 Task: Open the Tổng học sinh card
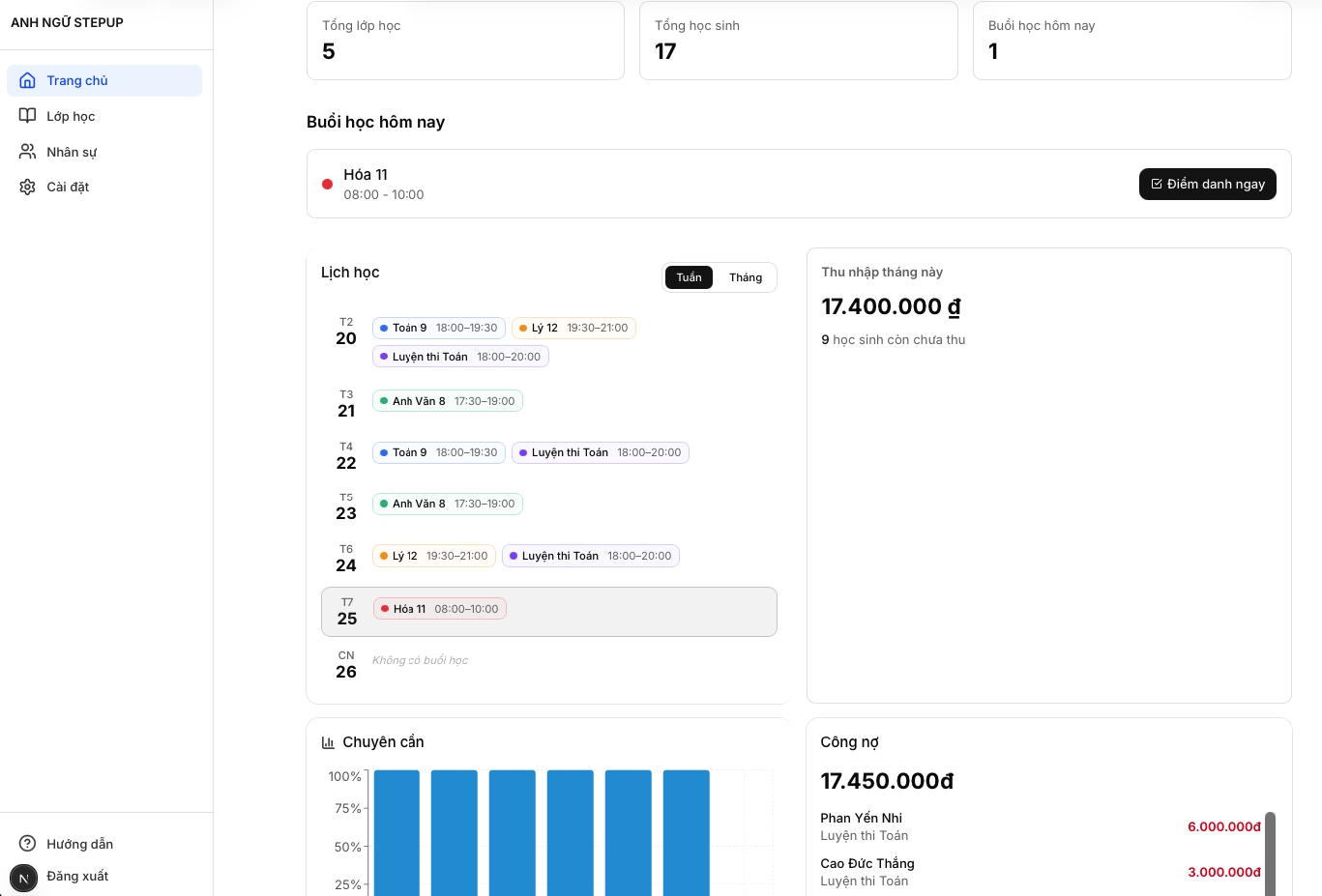click(799, 41)
